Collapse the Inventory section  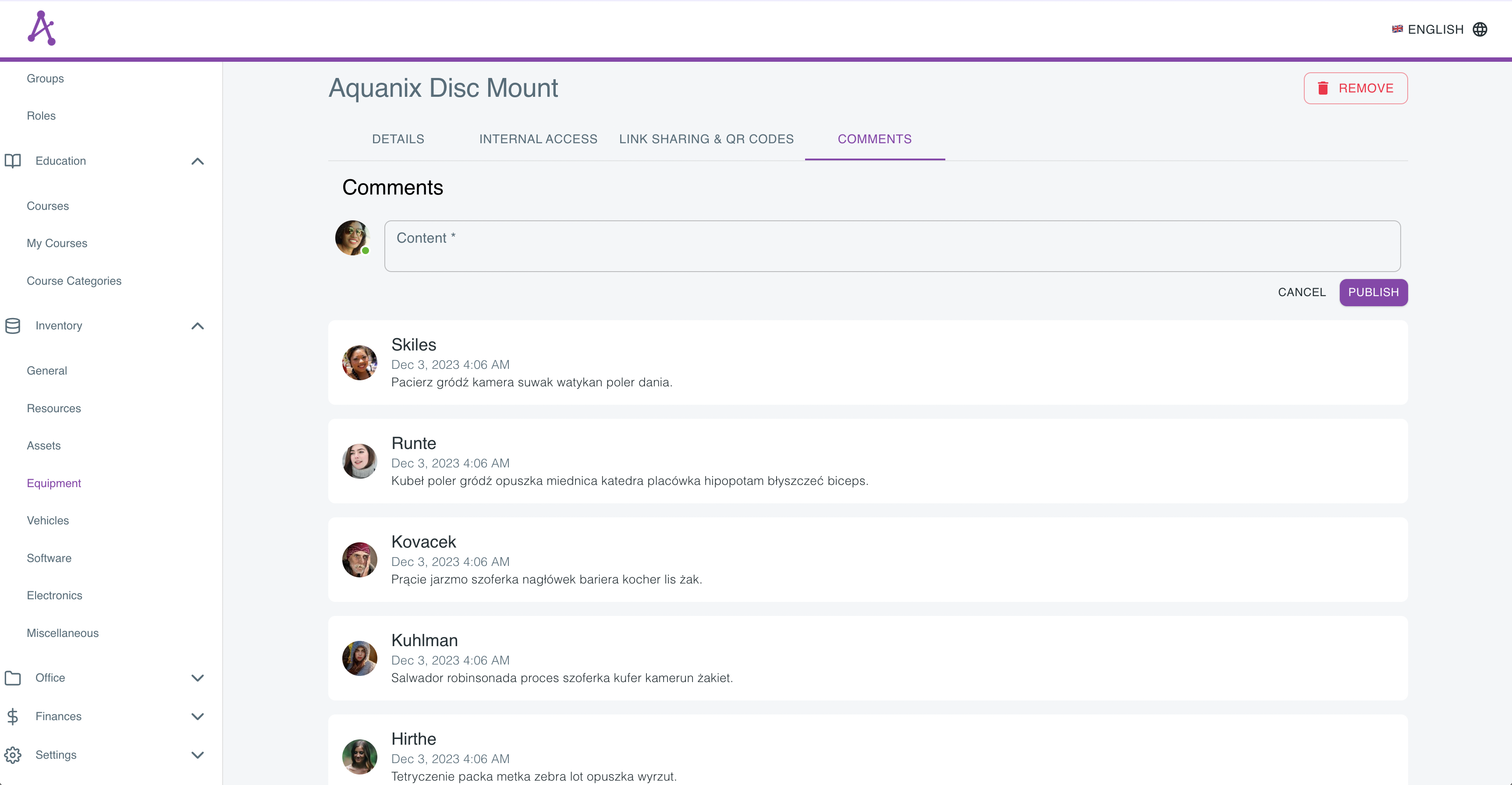point(197,326)
